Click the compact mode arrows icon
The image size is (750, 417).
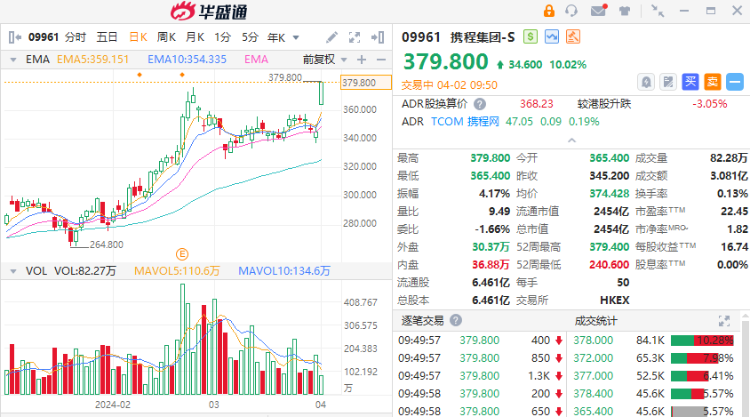(658, 11)
